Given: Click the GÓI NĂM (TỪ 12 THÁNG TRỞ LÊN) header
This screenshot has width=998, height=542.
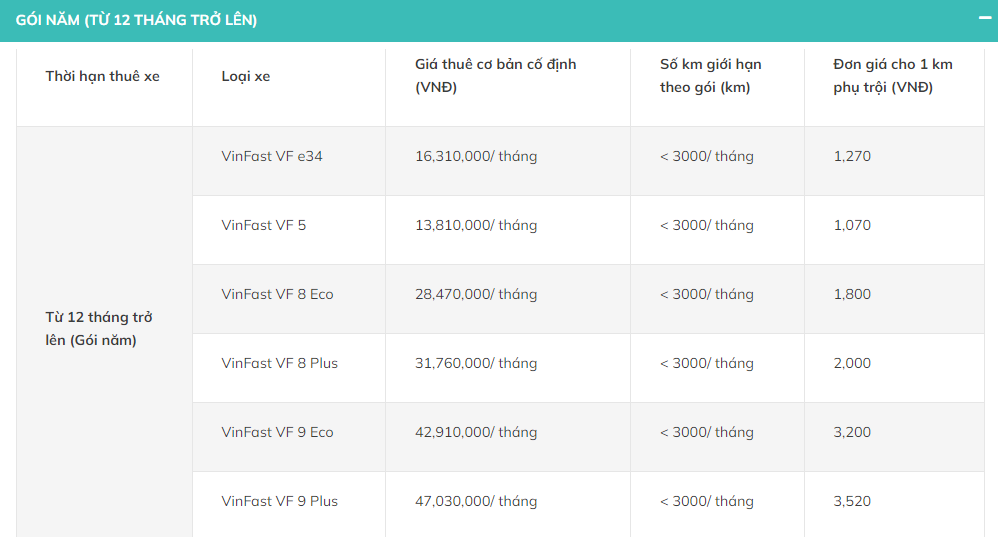Looking at the screenshot, I should (136, 20).
